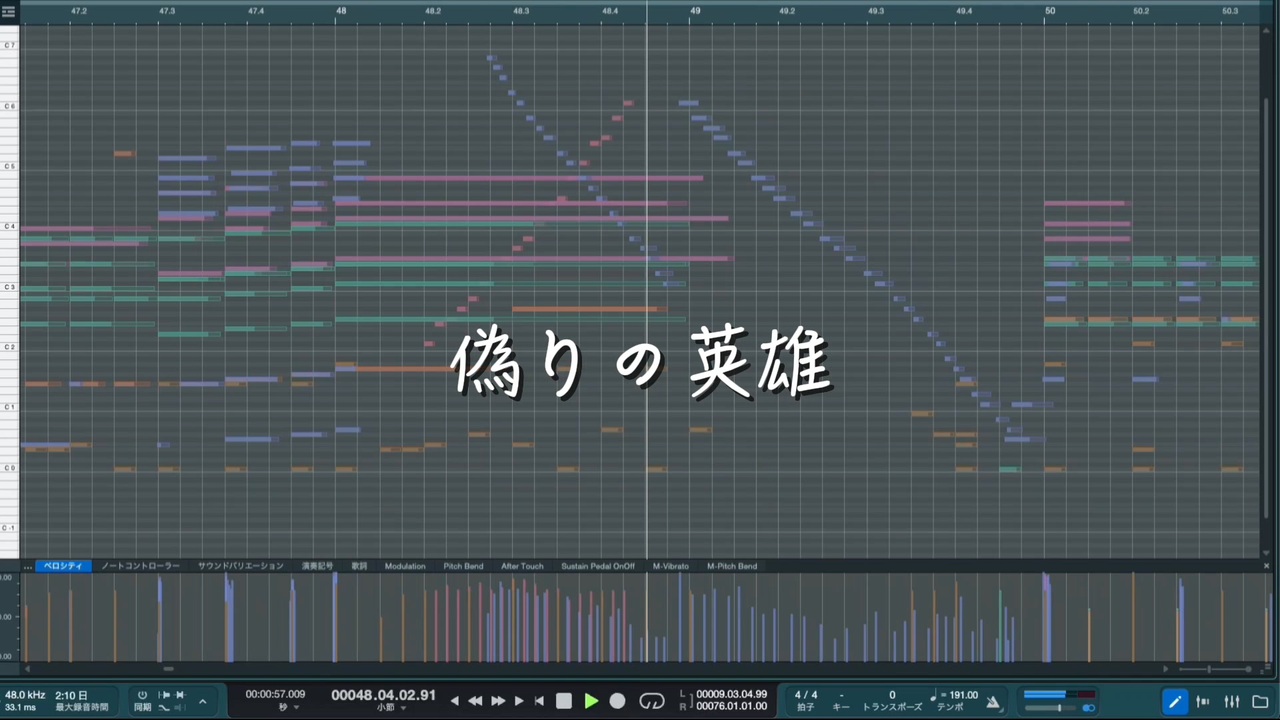The width and height of the screenshot is (1280, 720).
Task: Toggle the sync power icon
Action: click(142, 695)
